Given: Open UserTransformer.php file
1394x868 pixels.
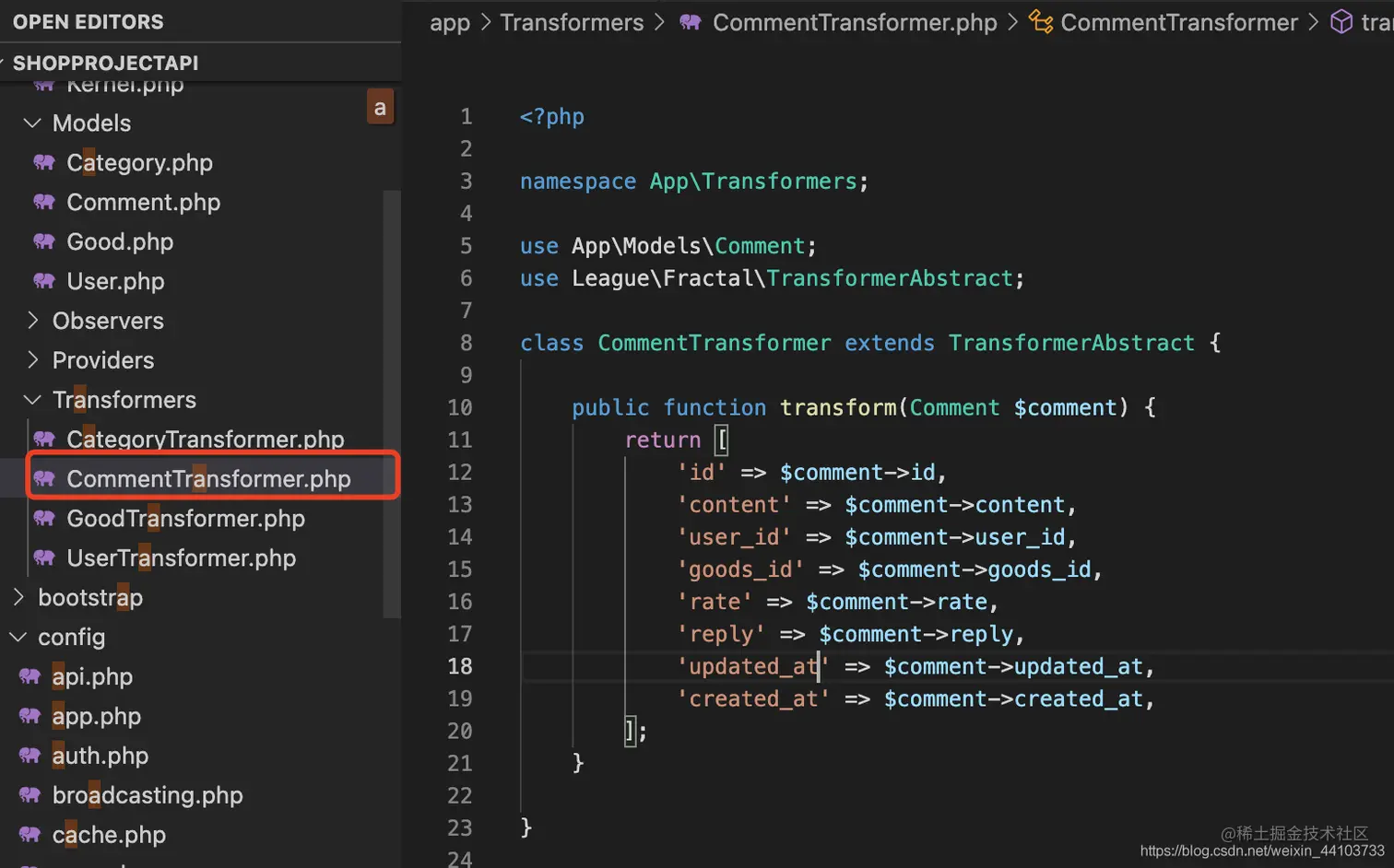Looking at the screenshot, I should click(x=182, y=558).
